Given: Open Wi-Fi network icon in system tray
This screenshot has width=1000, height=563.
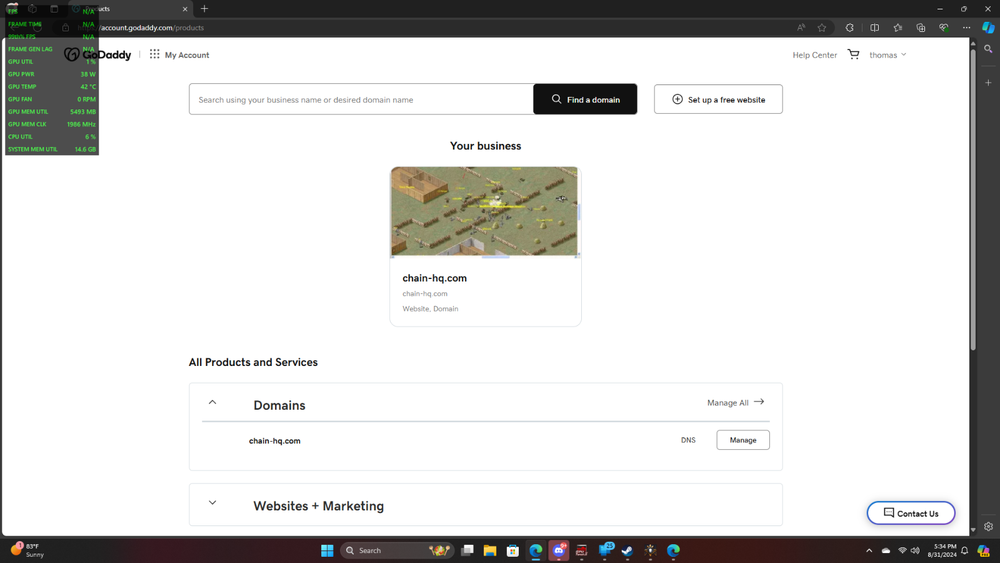Looking at the screenshot, I should [x=902, y=550].
